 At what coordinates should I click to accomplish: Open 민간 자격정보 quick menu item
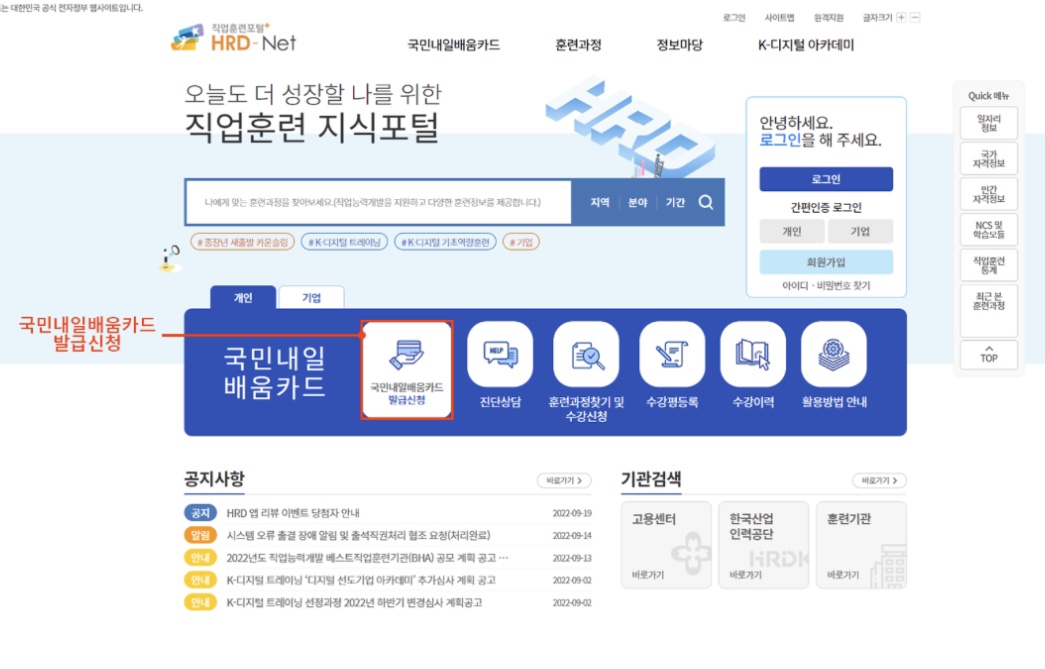(x=988, y=194)
